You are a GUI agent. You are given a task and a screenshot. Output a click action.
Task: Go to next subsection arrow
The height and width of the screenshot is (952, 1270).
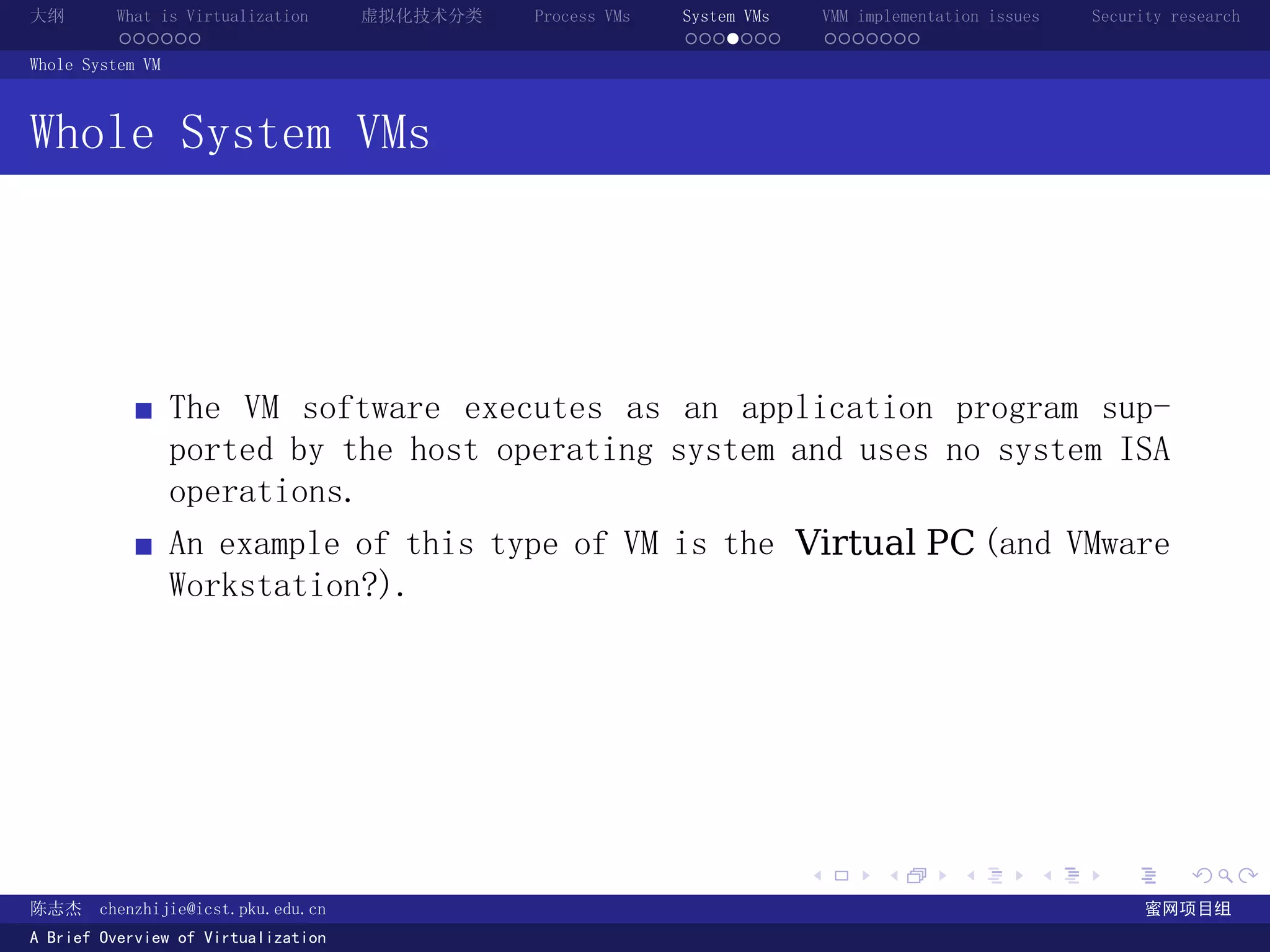pyautogui.click(x=1019, y=876)
